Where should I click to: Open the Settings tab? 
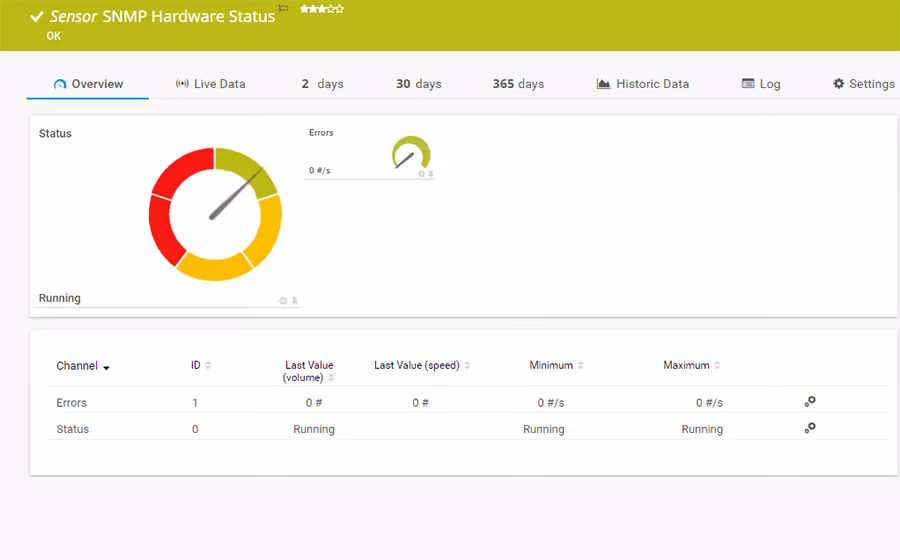863,84
